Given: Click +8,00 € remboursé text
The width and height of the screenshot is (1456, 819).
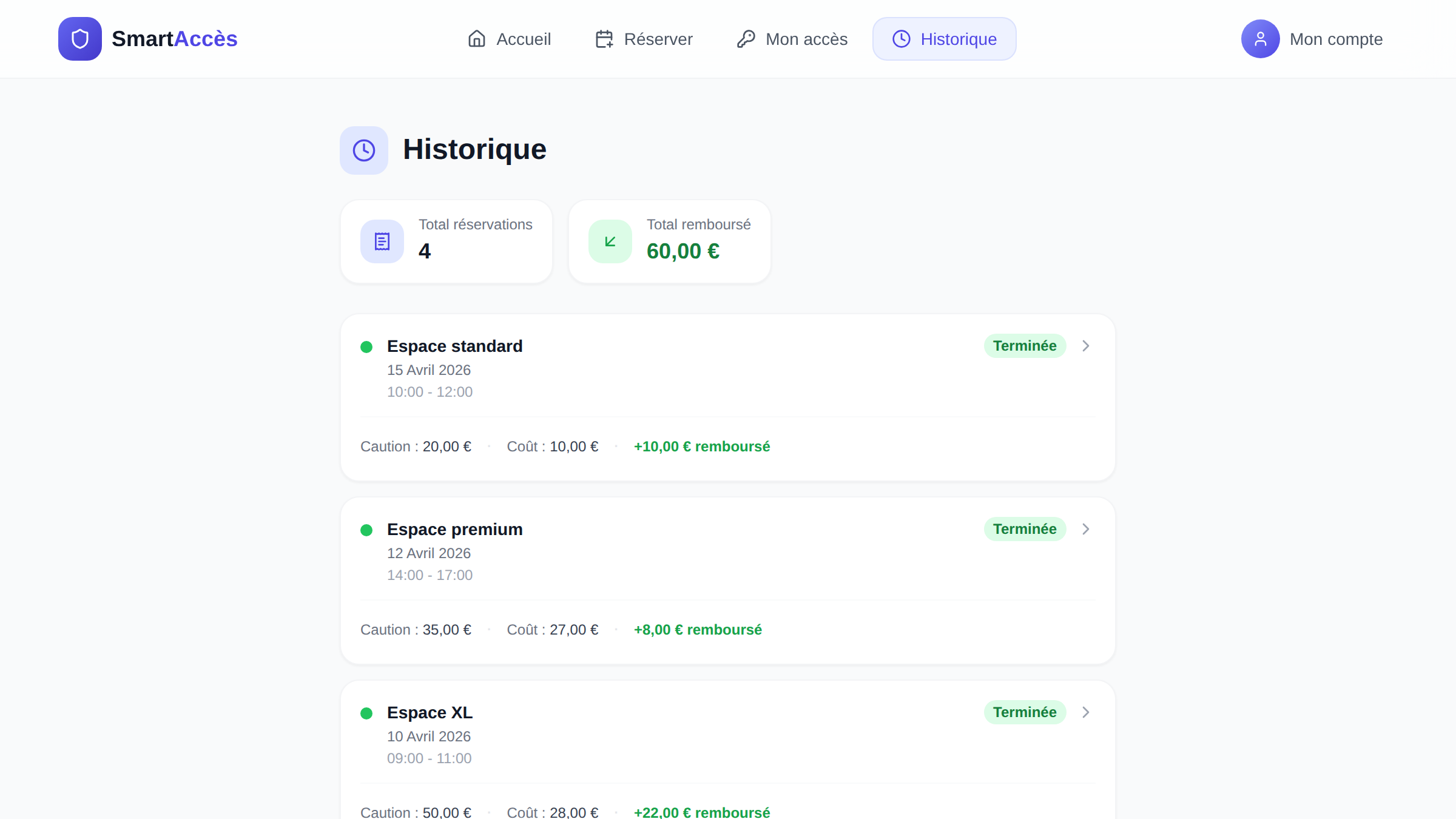Looking at the screenshot, I should click(698, 630).
